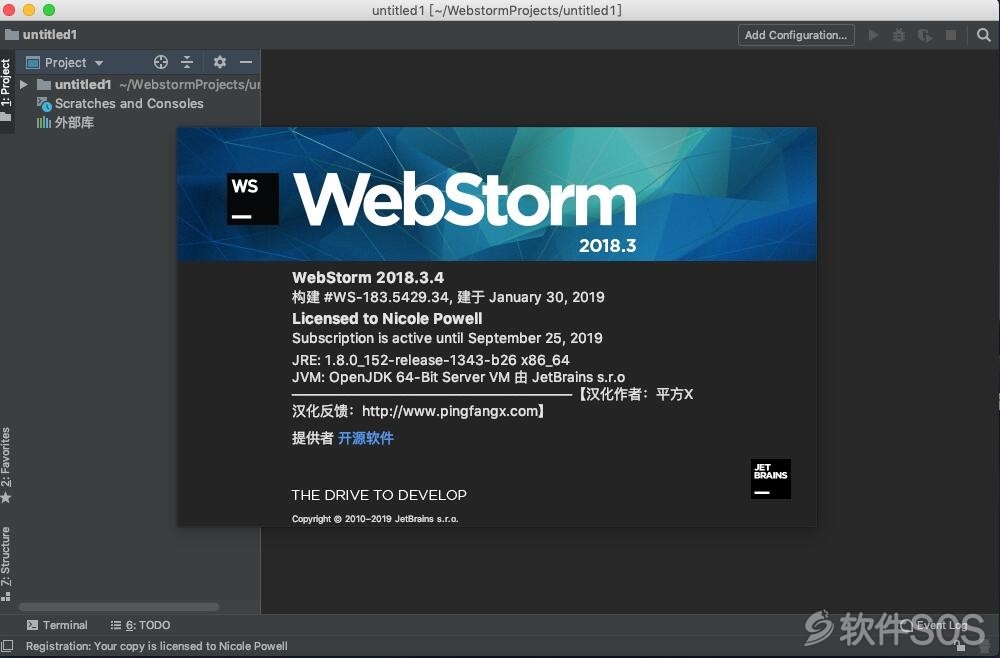
Task: Open the Event Log
Action: click(933, 625)
